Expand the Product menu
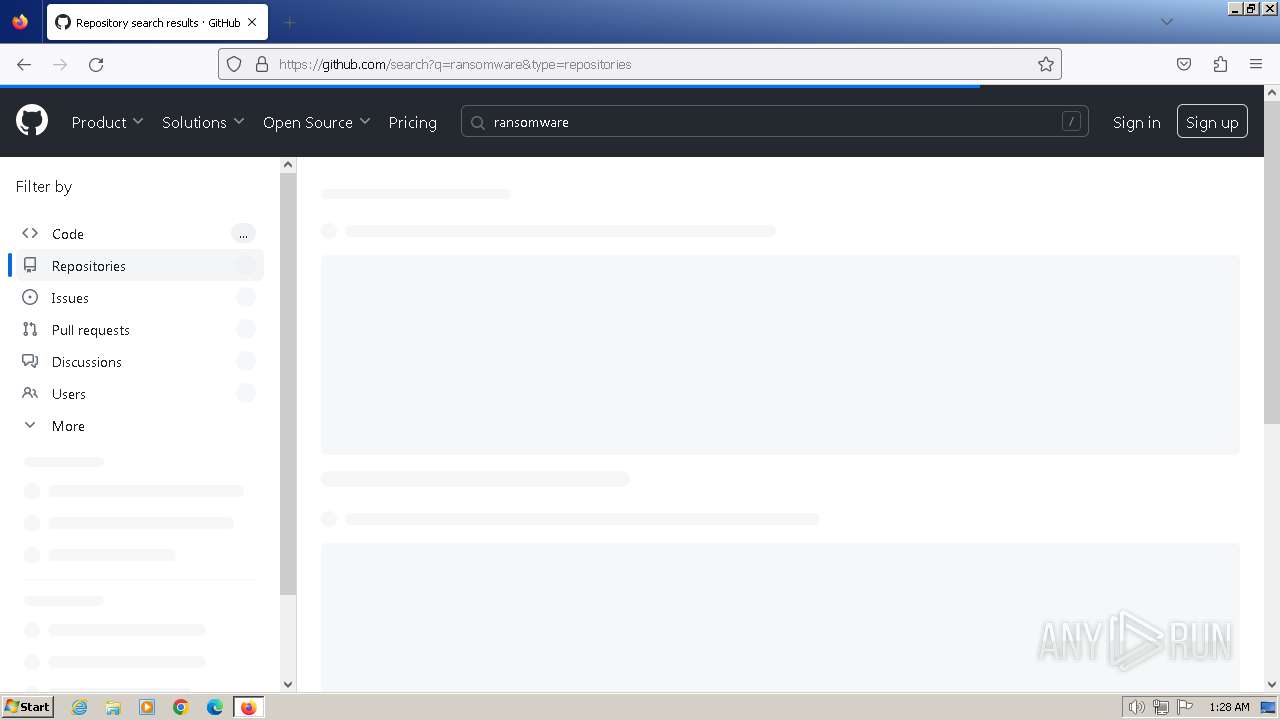The image size is (1280, 720). click(x=107, y=122)
